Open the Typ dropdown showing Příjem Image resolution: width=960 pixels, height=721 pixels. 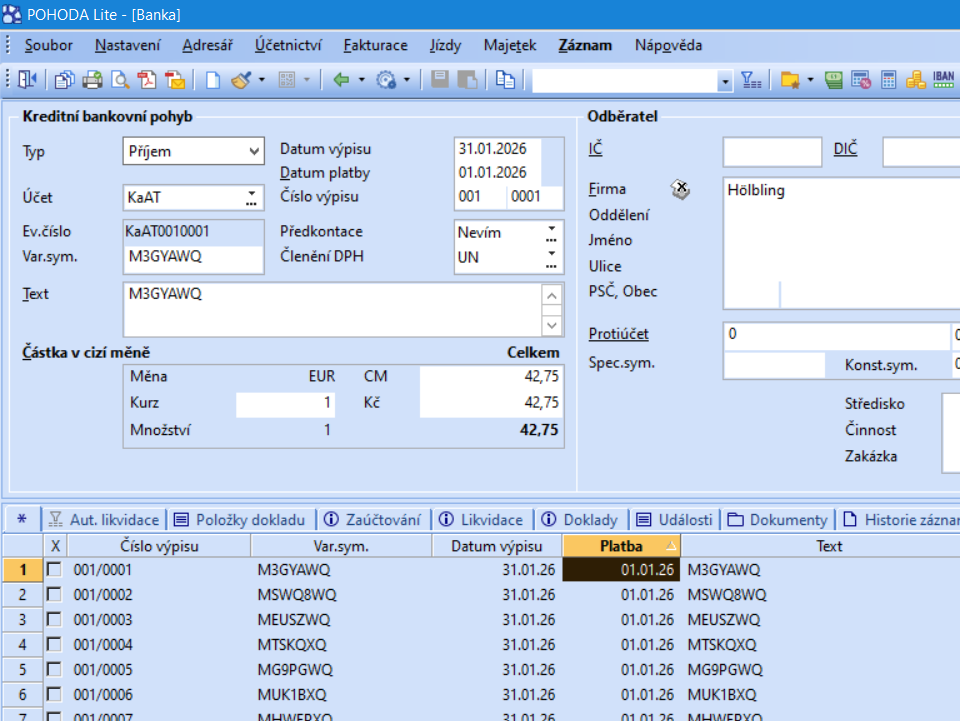[x=253, y=152]
